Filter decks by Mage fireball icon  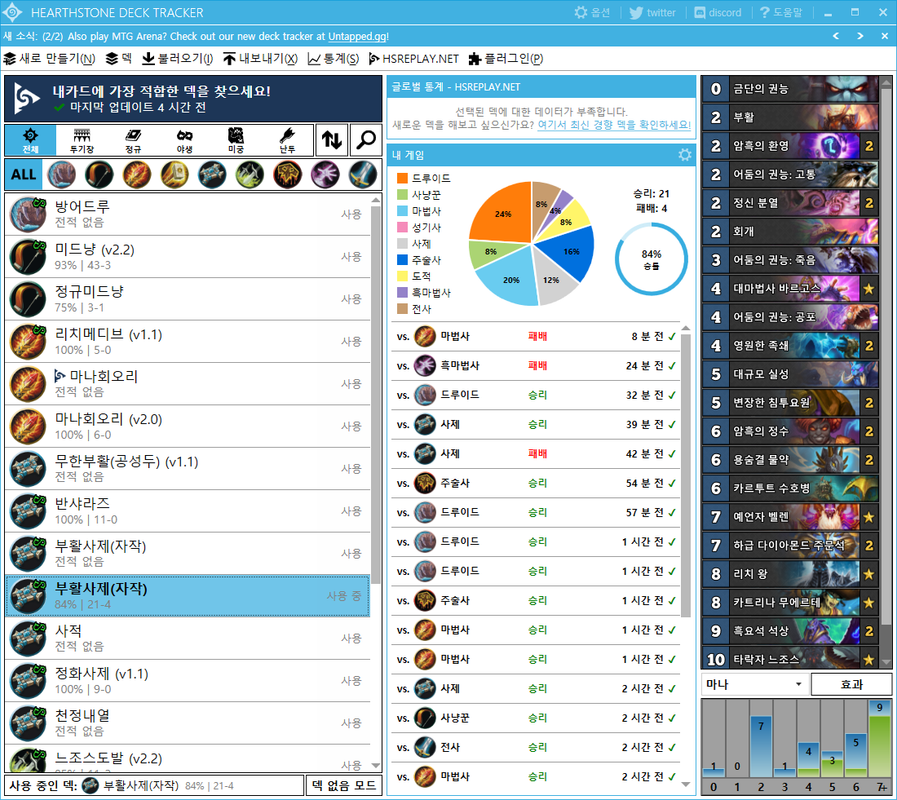(137, 175)
